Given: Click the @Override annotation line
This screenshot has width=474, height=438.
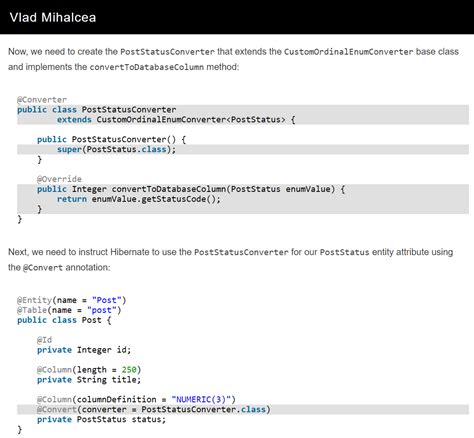Looking at the screenshot, I should pos(59,179).
